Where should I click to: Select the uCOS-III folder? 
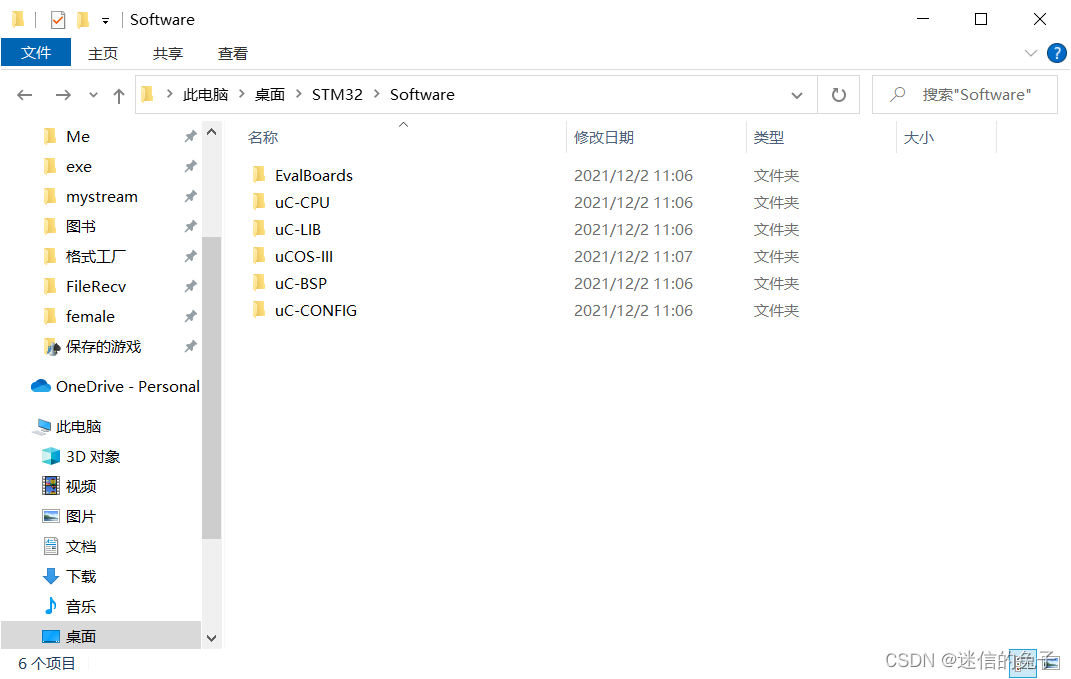tap(304, 257)
